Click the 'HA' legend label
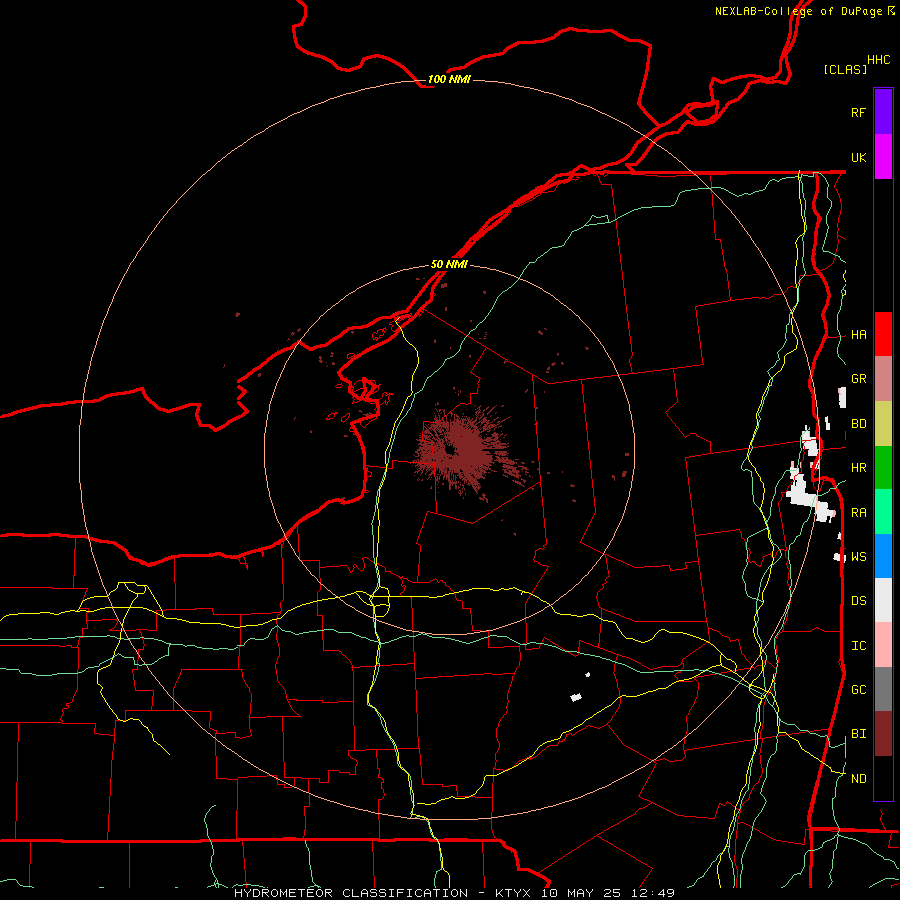Screen dimensions: 900x900 pos(858,334)
